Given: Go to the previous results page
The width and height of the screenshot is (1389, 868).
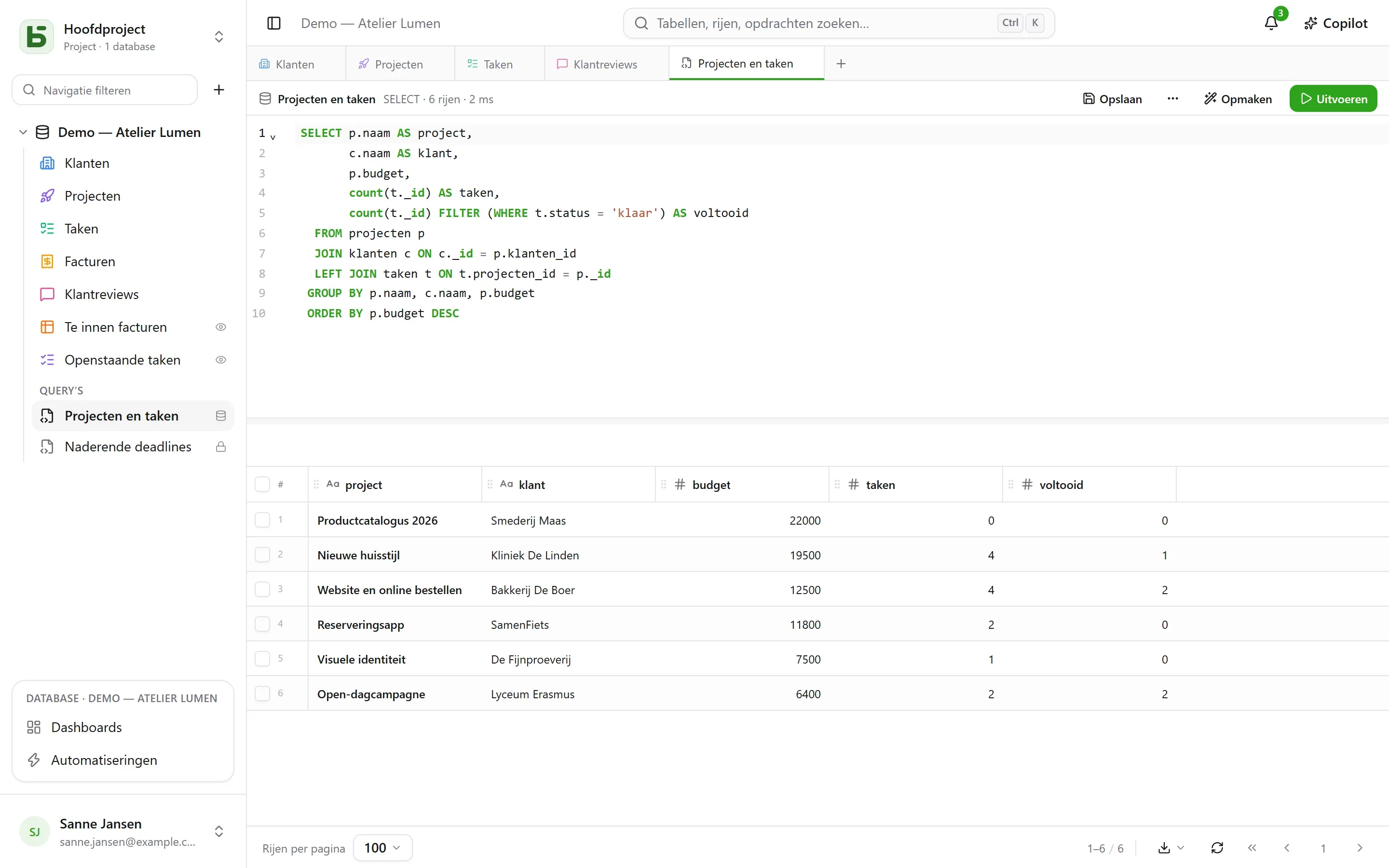Looking at the screenshot, I should pyautogui.click(x=1287, y=848).
